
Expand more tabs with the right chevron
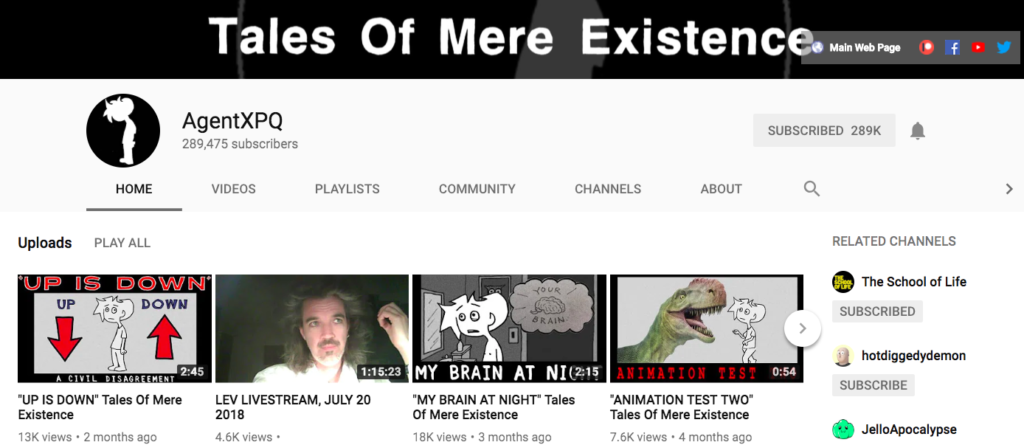[1009, 189]
